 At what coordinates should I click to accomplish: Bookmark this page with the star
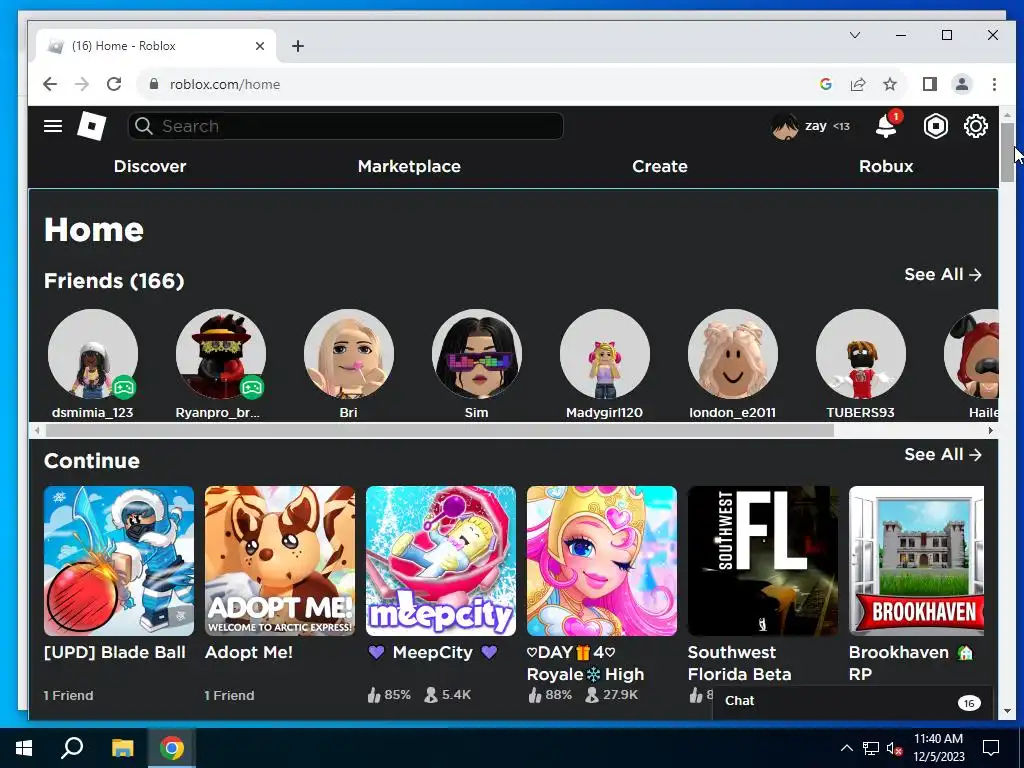coord(890,84)
